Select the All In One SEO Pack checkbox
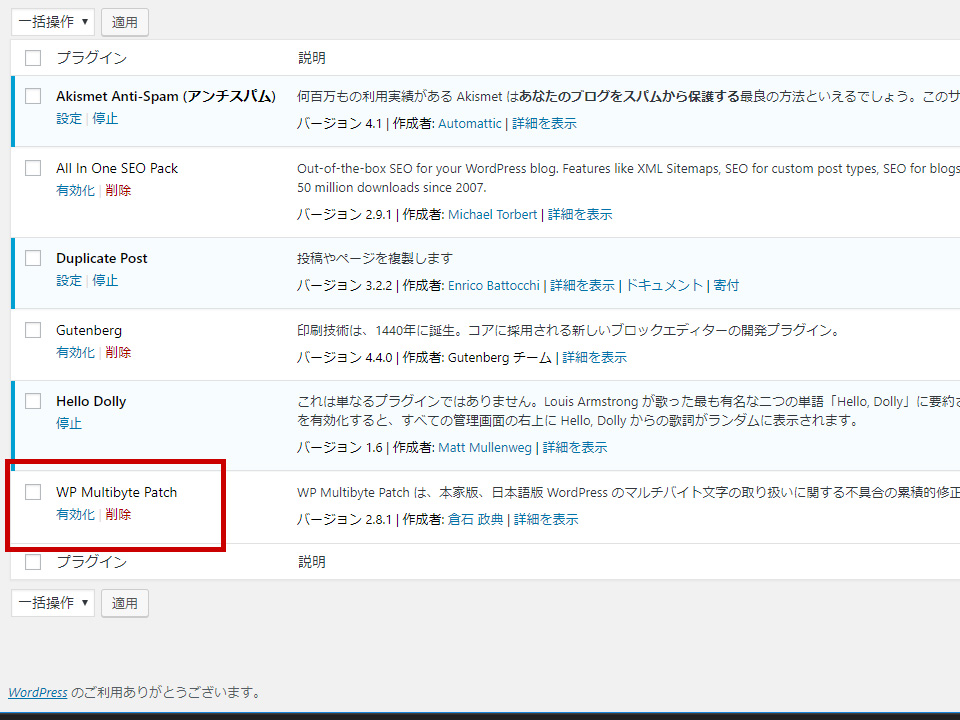This screenshot has height=720, width=960. [x=32, y=168]
